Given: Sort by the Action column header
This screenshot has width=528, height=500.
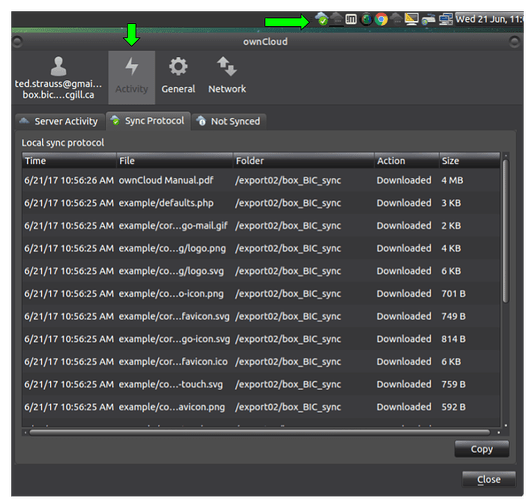Looking at the screenshot, I should click(x=407, y=161).
